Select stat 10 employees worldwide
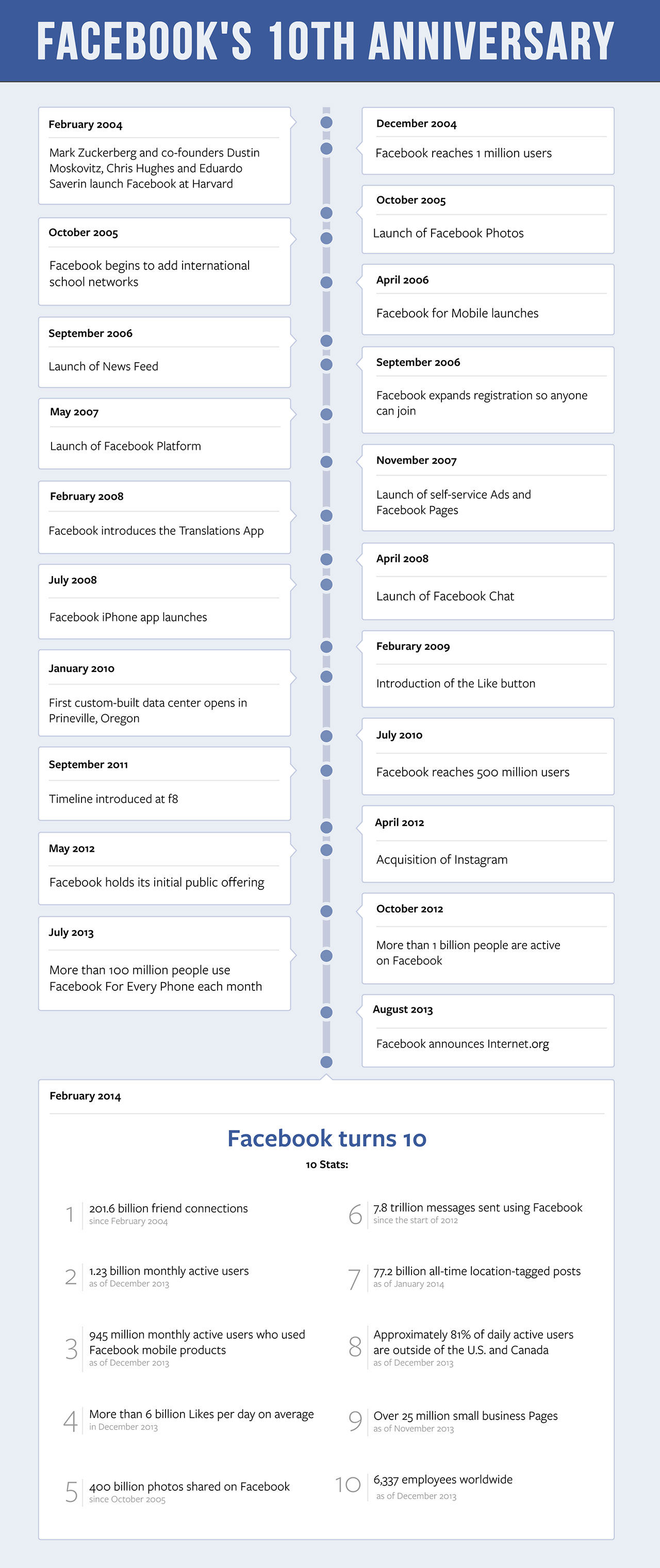 [x=424, y=1487]
